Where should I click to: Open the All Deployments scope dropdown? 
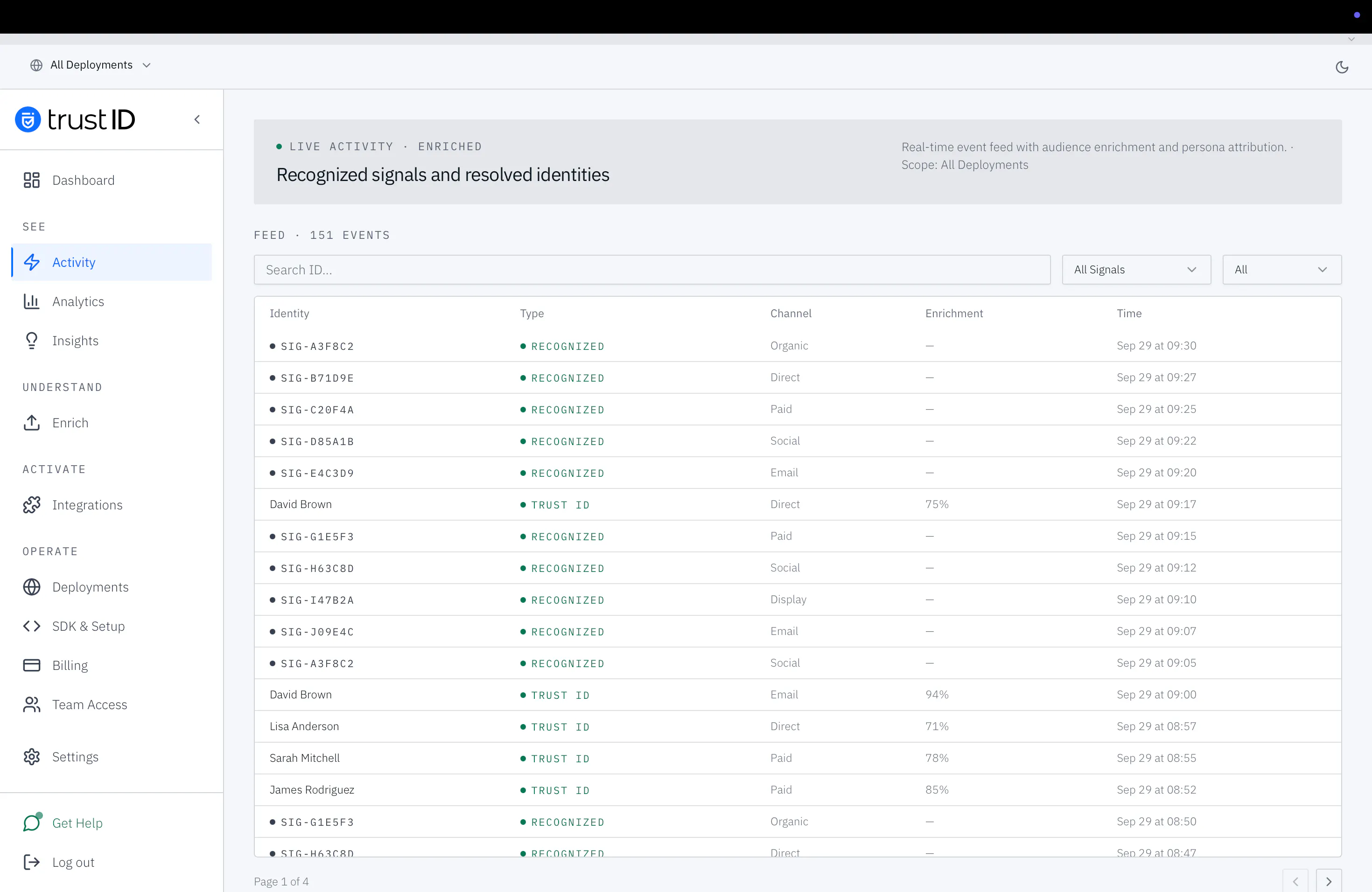[x=91, y=64]
